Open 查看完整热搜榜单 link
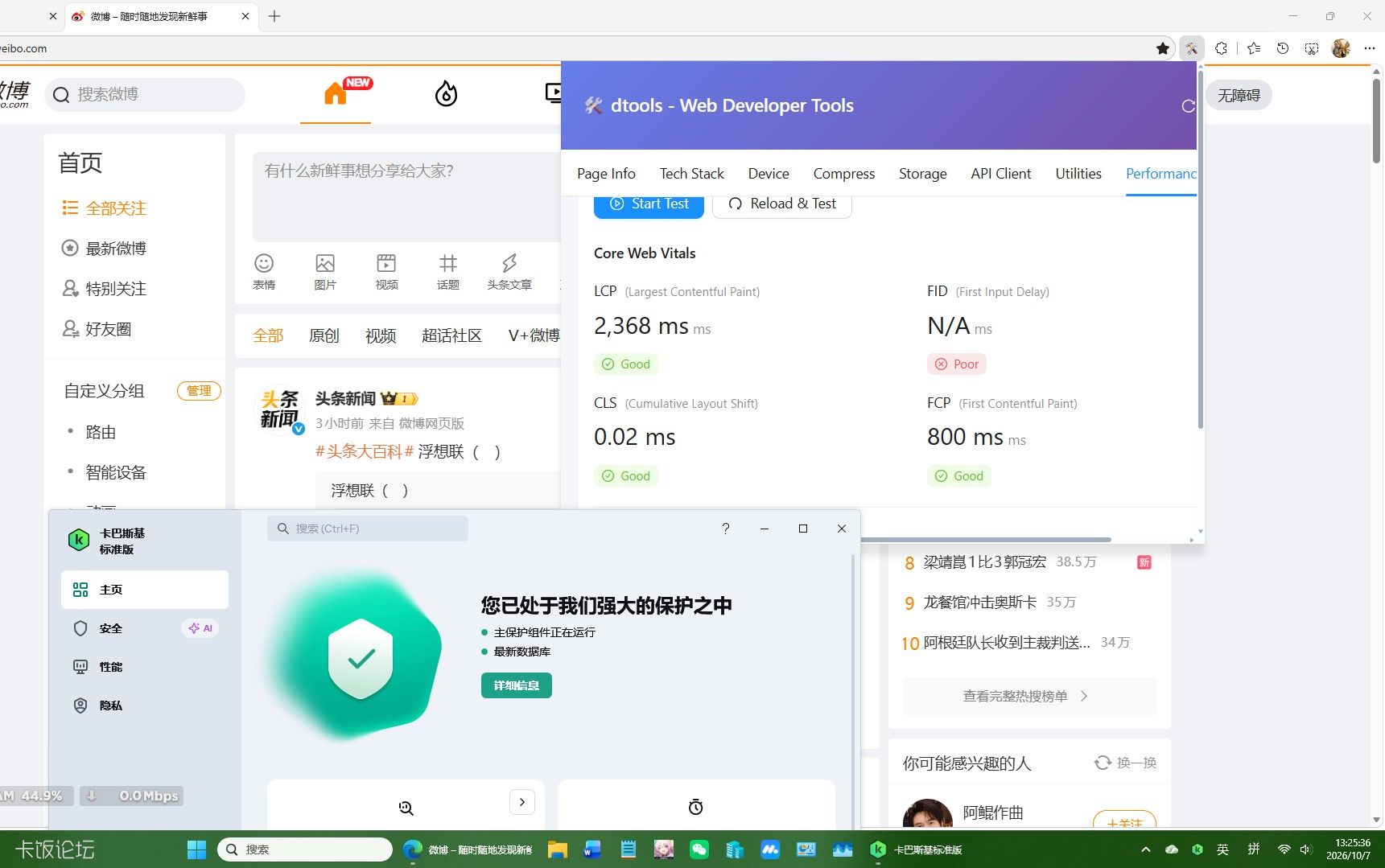1385x868 pixels. [1028, 696]
